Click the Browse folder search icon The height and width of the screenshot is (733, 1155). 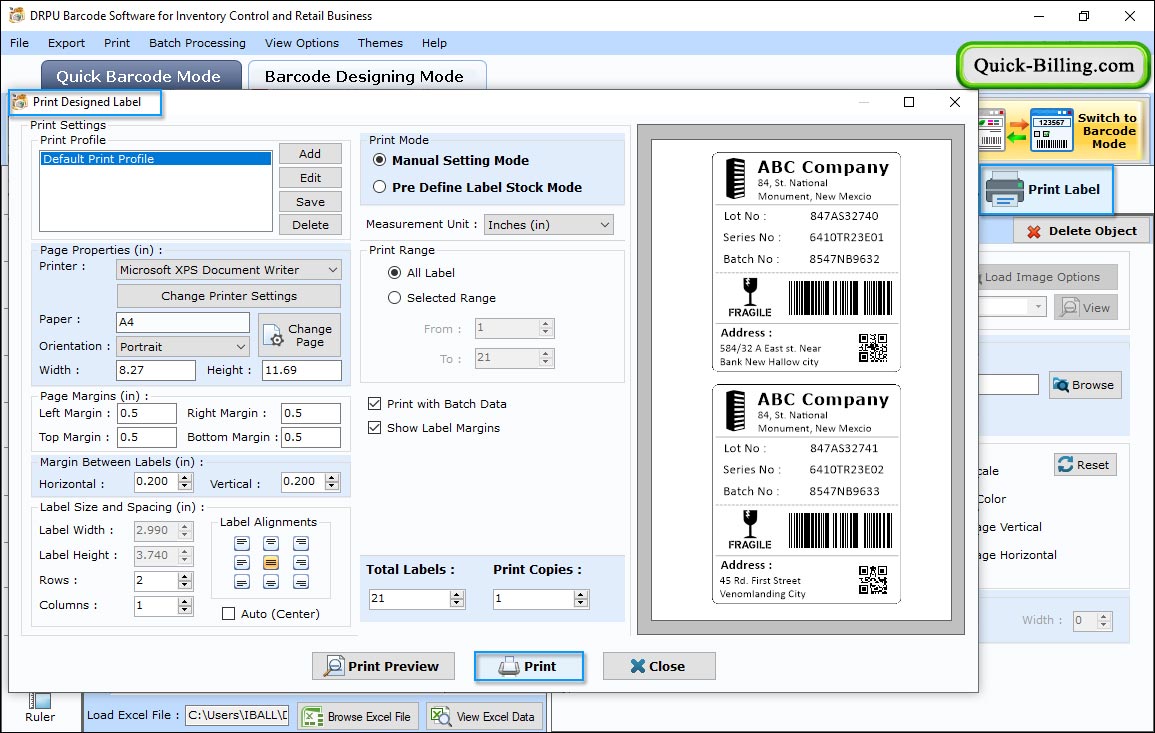click(1061, 385)
